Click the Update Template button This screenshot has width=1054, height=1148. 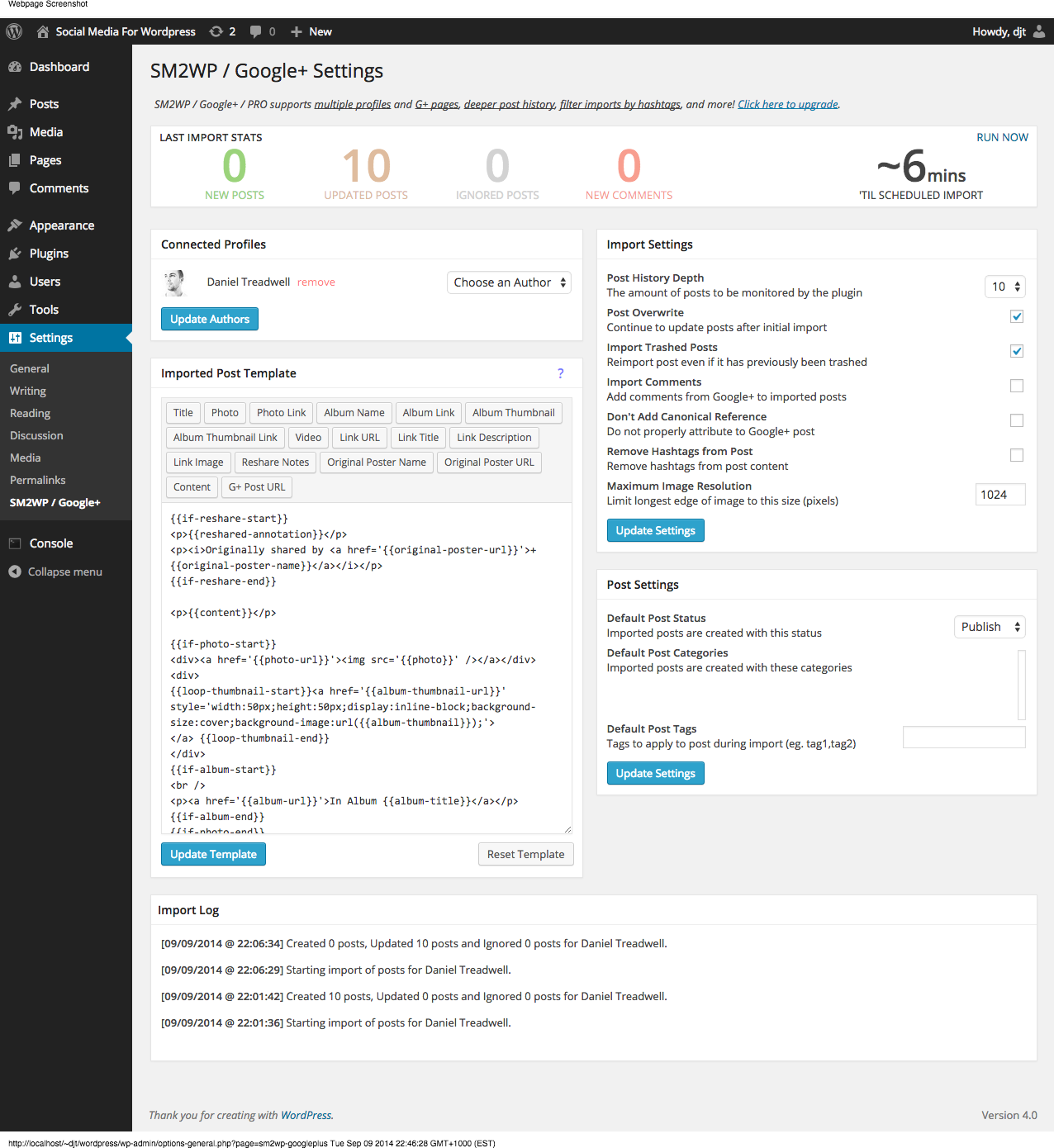point(213,854)
